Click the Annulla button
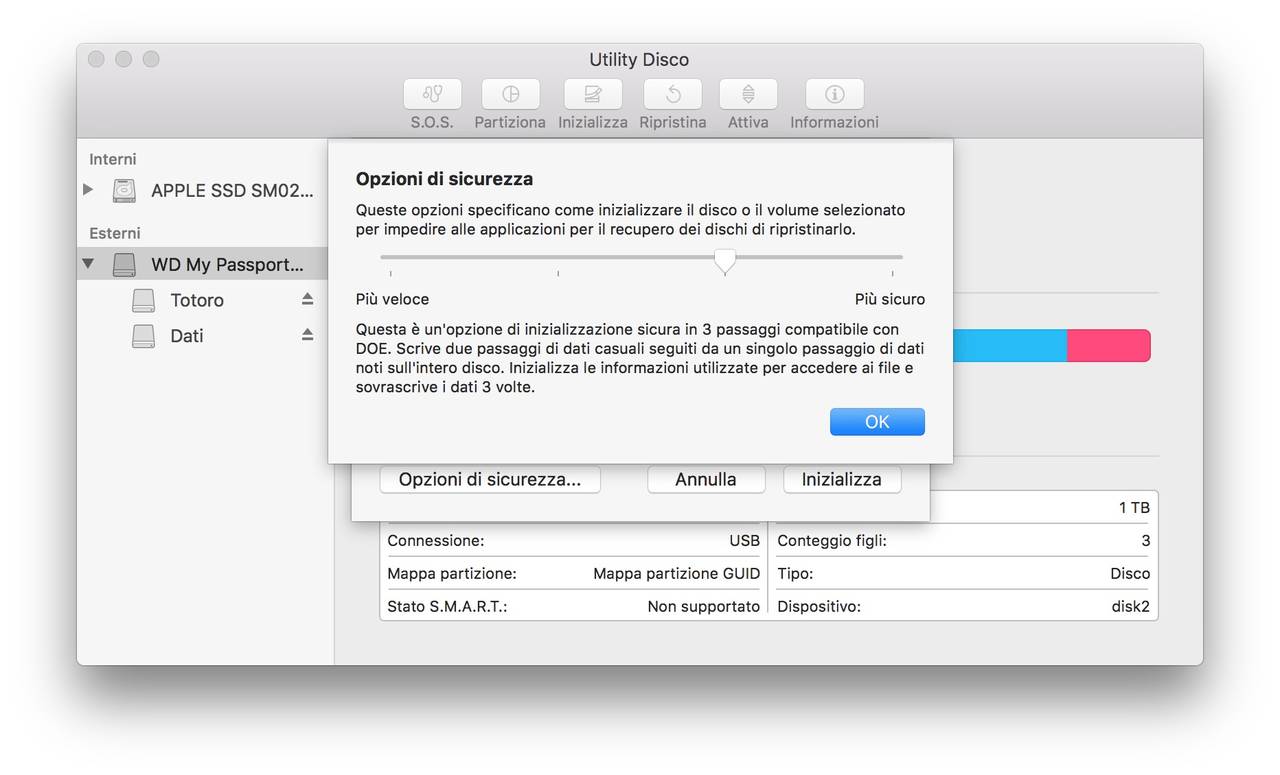 tap(706, 480)
